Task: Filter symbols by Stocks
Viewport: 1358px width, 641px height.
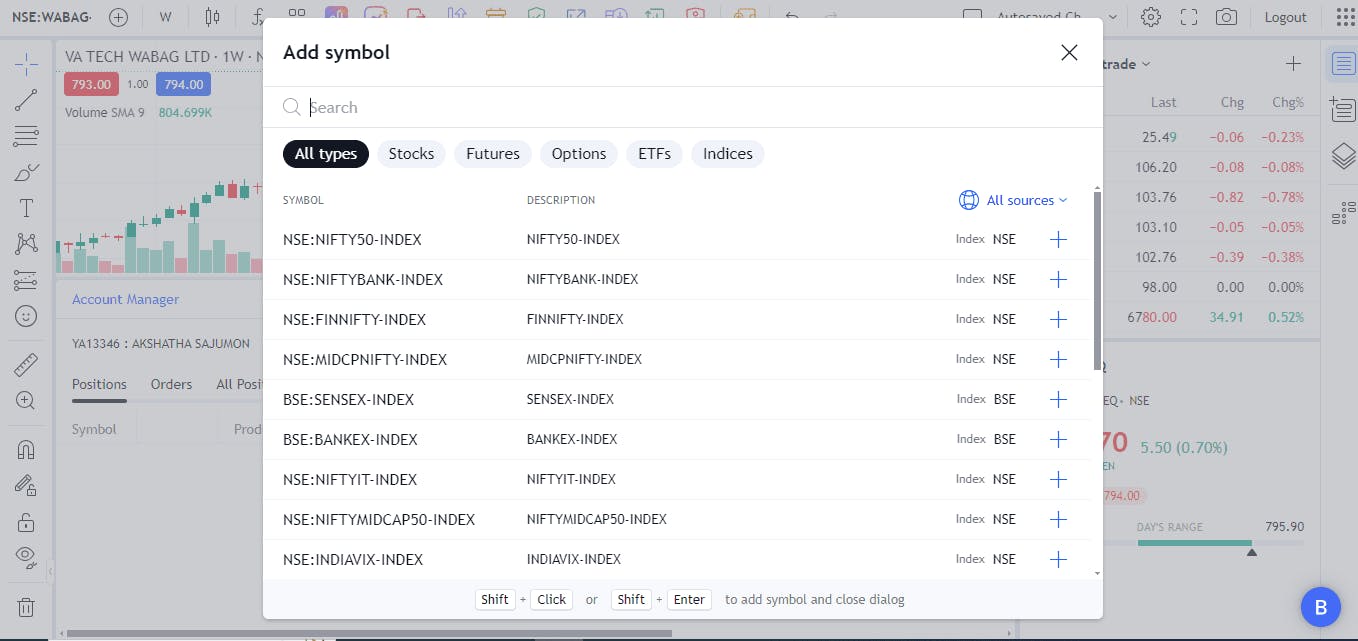Action: pyautogui.click(x=411, y=153)
